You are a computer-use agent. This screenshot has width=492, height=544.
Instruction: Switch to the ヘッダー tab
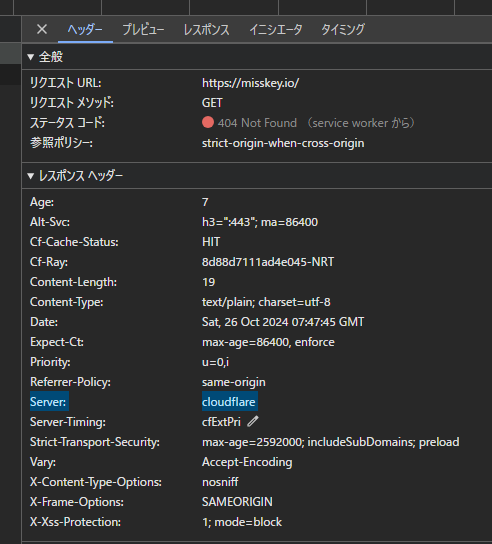[x=85, y=29]
